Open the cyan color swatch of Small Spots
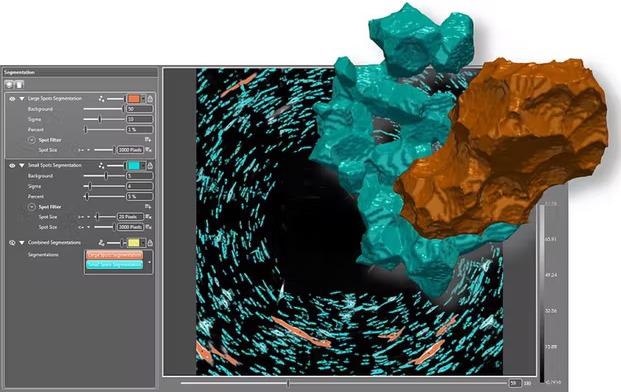 [134, 166]
